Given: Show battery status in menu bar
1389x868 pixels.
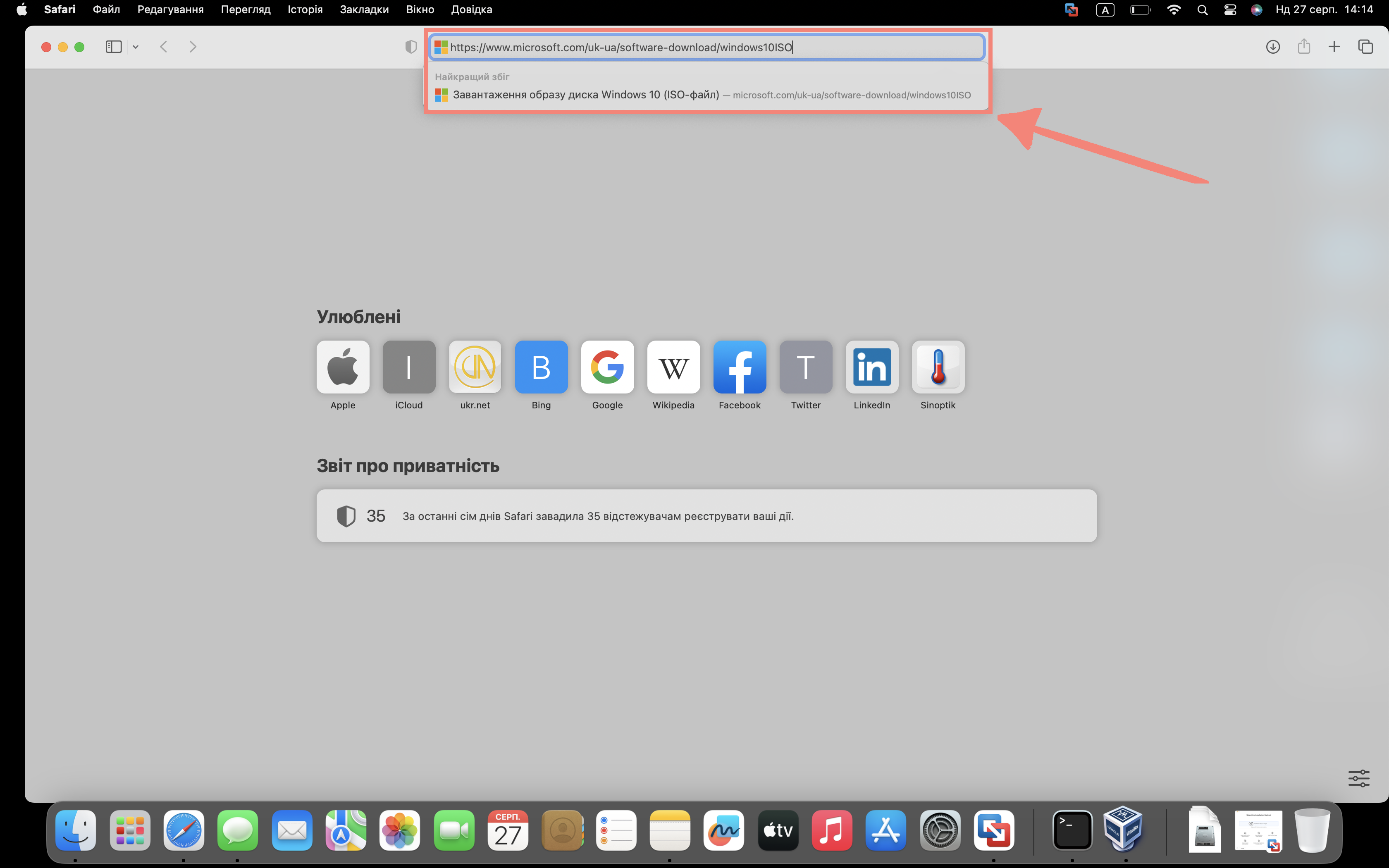Looking at the screenshot, I should point(1140,10).
